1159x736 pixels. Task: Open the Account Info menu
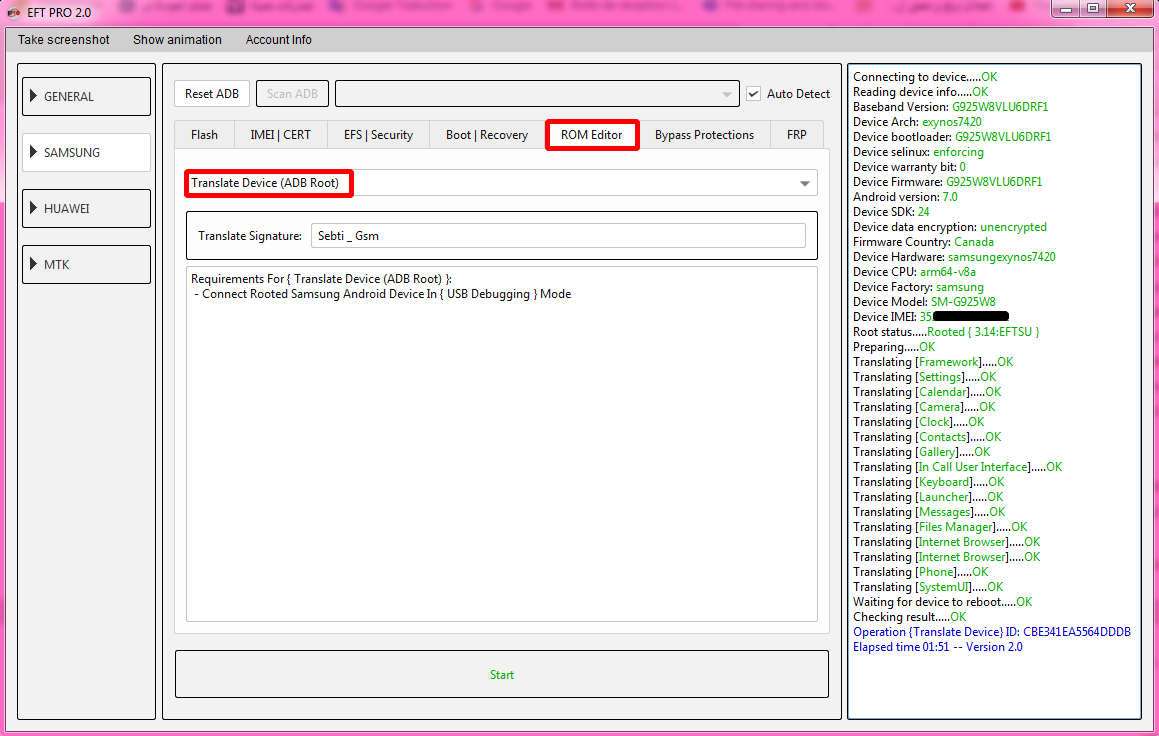tap(279, 40)
